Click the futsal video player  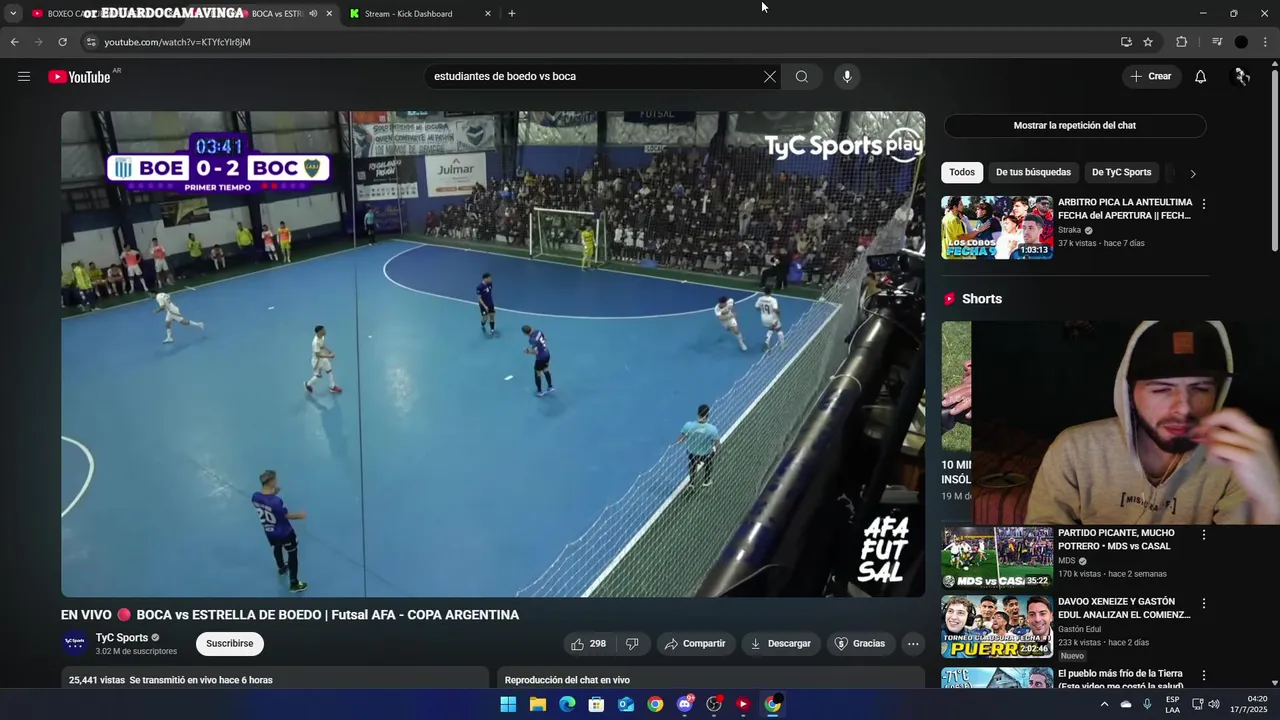(493, 354)
